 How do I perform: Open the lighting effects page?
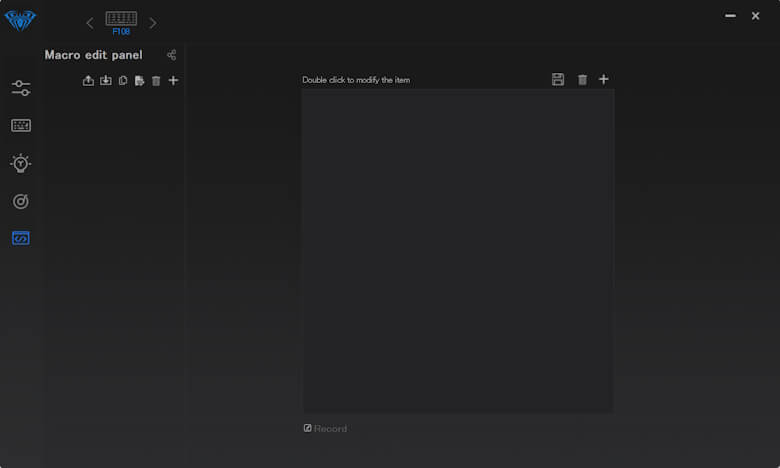(x=21, y=163)
